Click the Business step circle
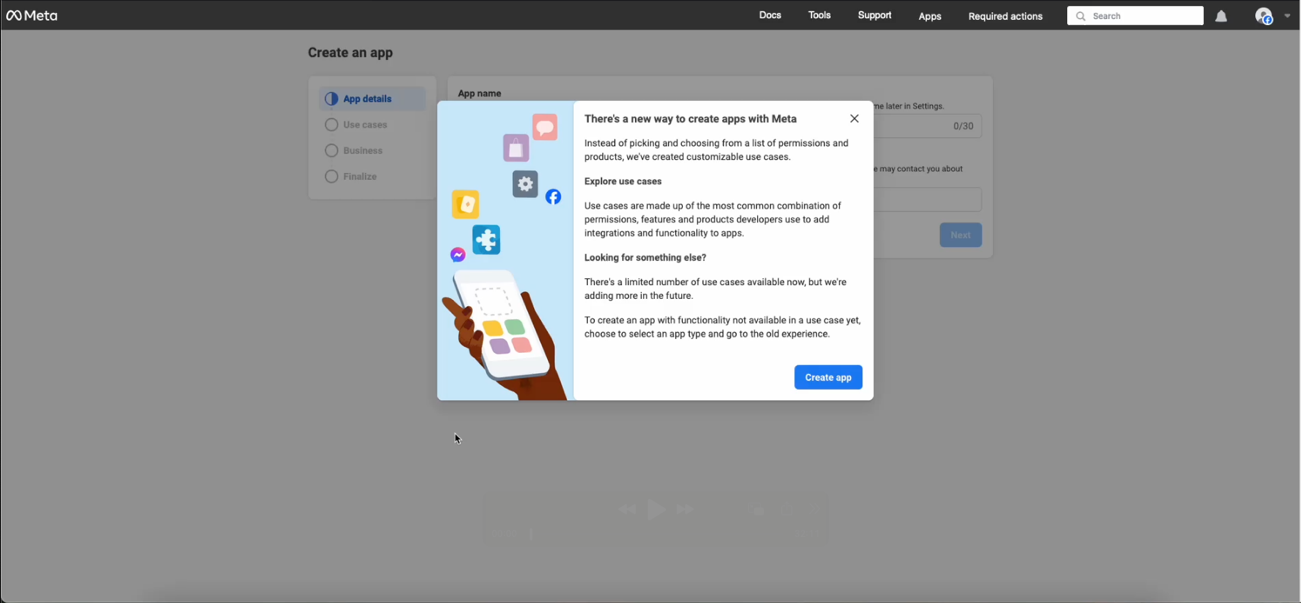The height and width of the screenshot is (603, 1301). [x=331, y=151]
